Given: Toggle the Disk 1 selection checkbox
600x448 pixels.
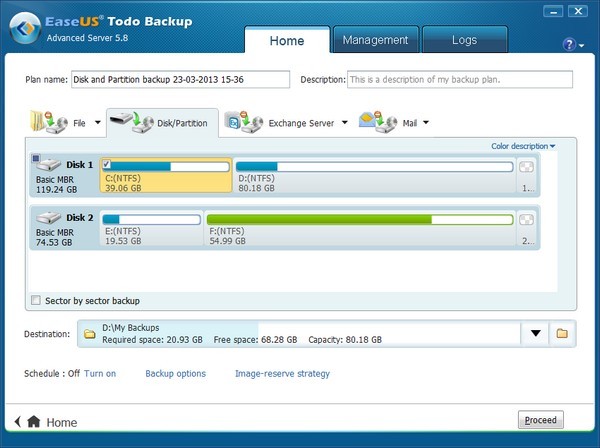Looking at the screenshot, I should pyautogui.click(x=37, y=159).
